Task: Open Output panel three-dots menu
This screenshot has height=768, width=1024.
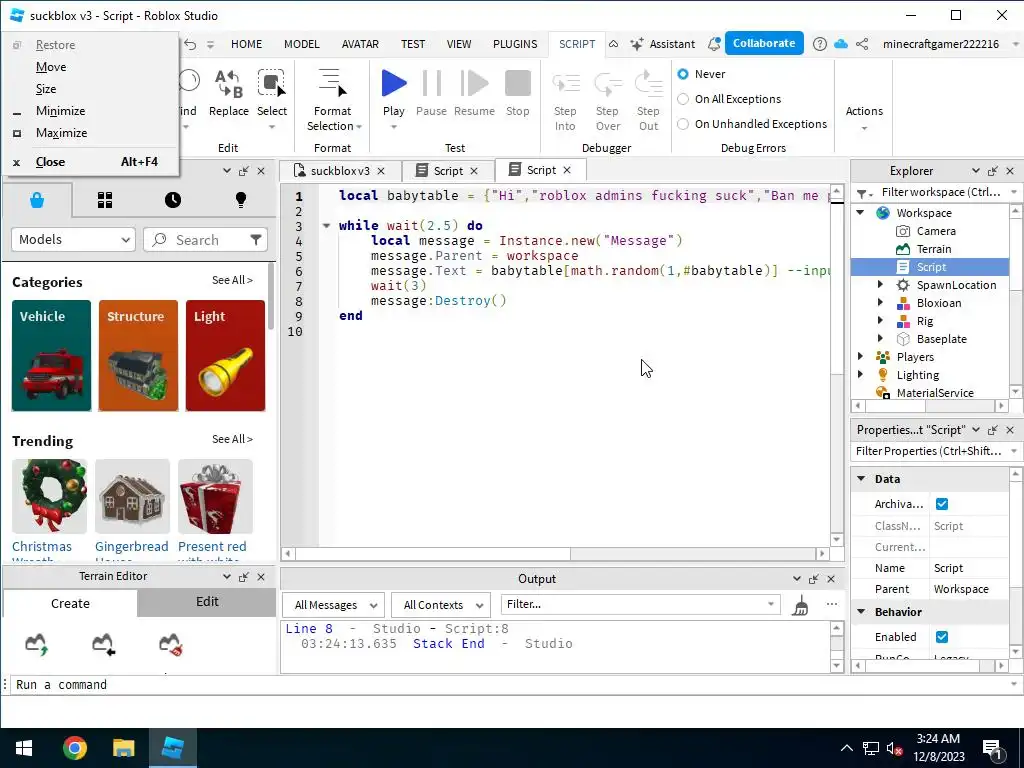Action: (831, 604)
